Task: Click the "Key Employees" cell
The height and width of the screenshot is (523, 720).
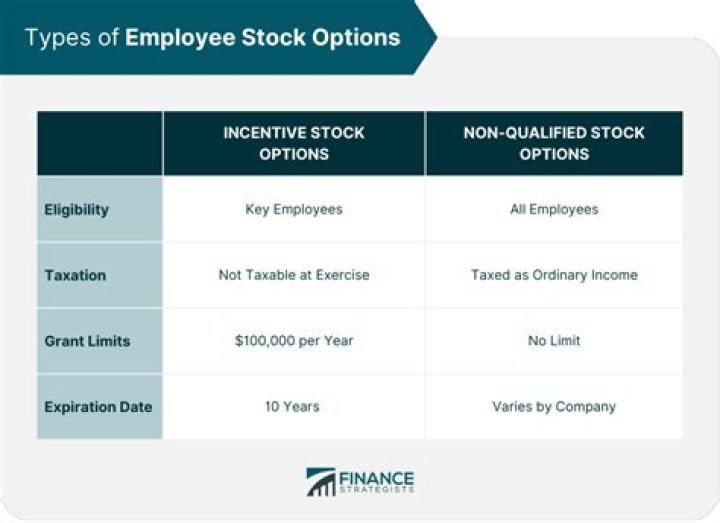Action: click(x=293, y=210)
